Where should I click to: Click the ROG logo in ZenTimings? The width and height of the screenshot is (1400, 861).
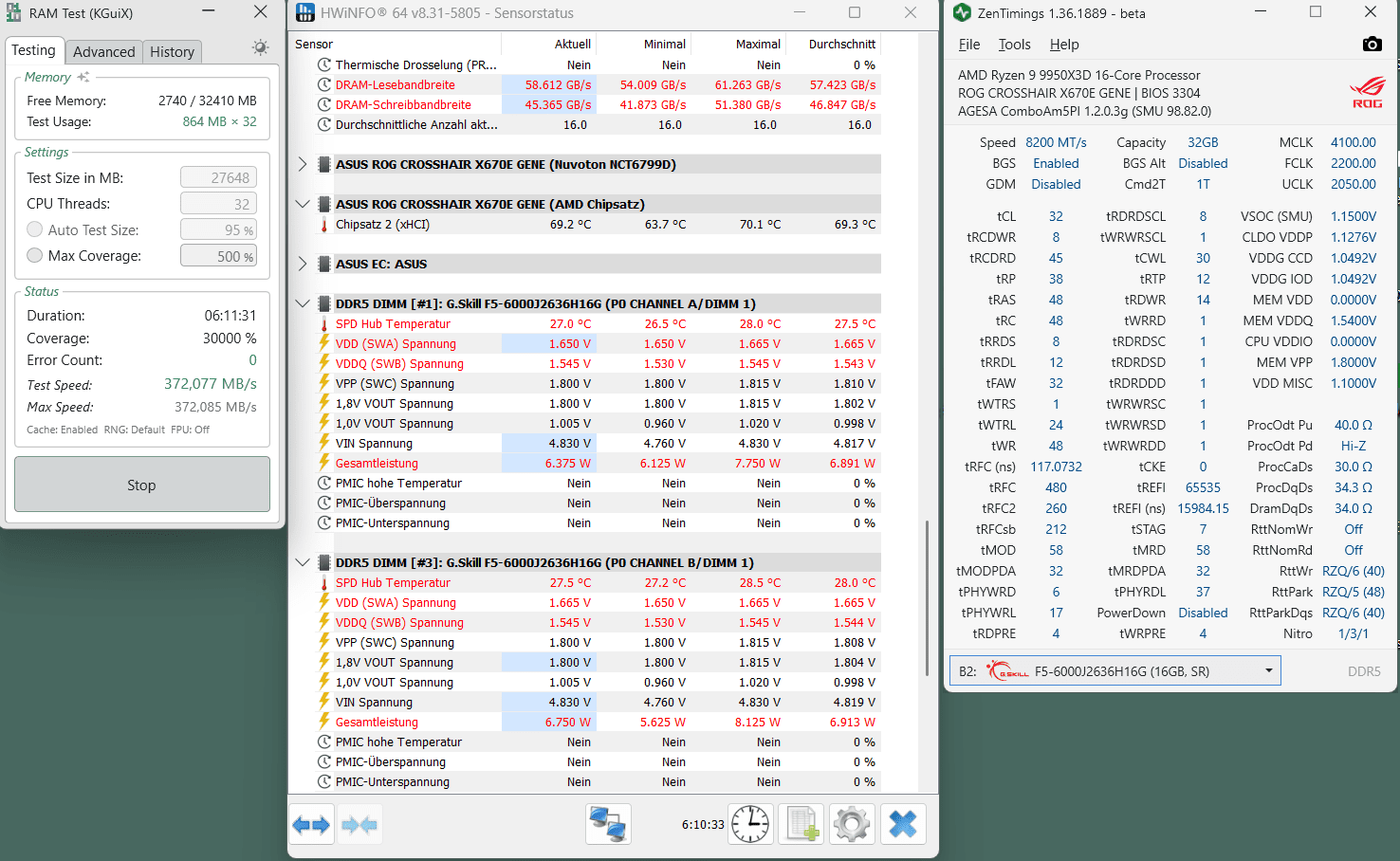click(1367, 92)
